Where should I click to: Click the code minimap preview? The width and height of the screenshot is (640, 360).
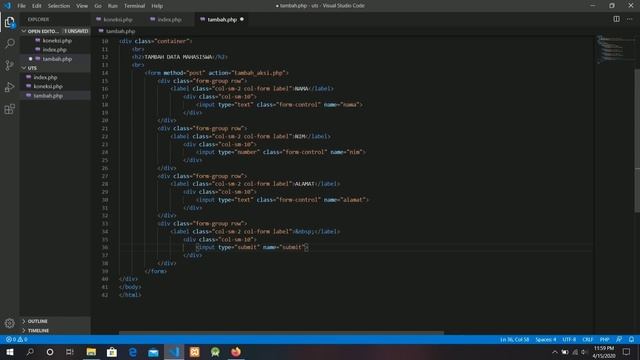pyautogui.click(x=614, y=49)
